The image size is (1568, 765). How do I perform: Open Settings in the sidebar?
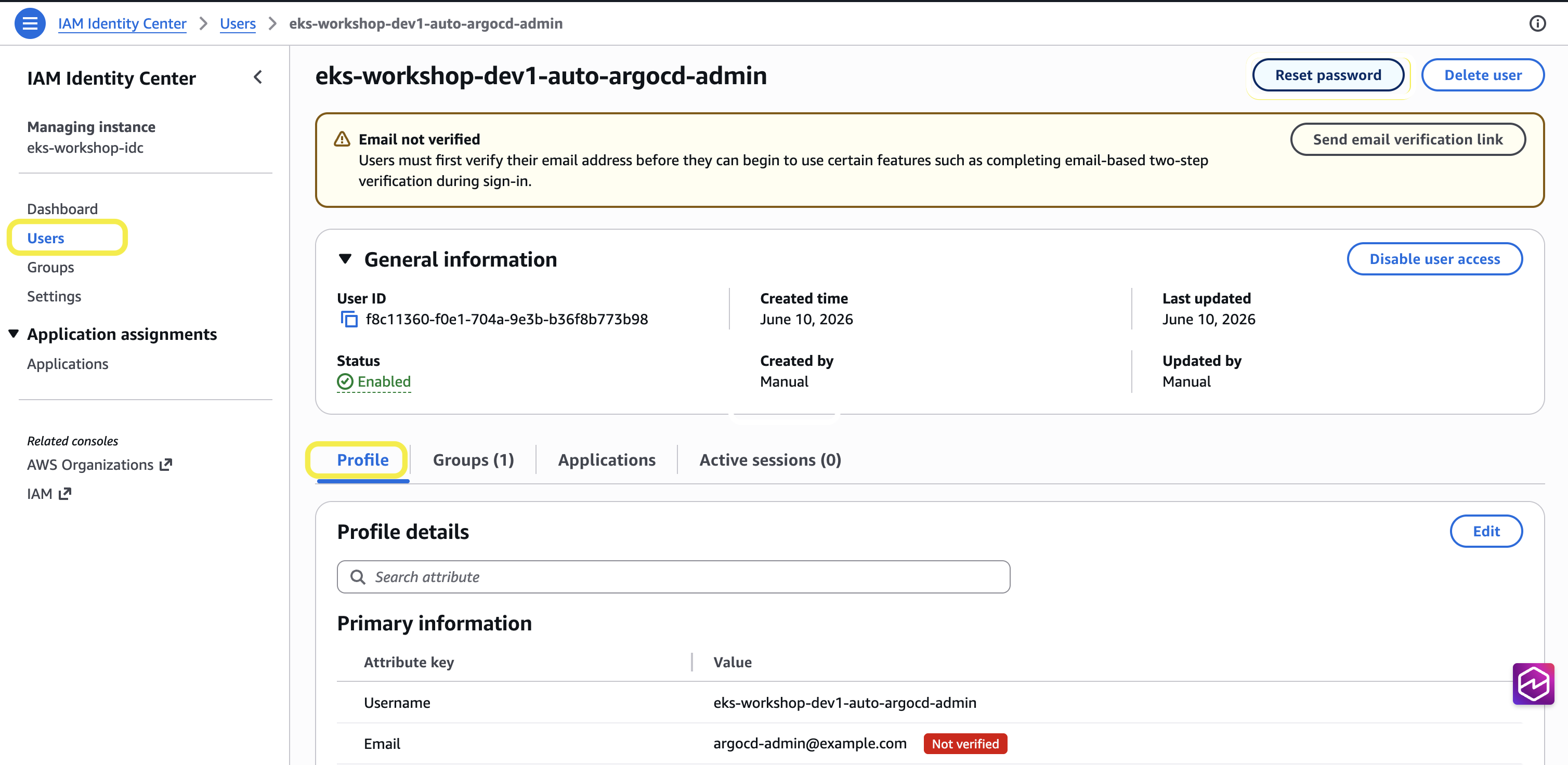[54, 296]
